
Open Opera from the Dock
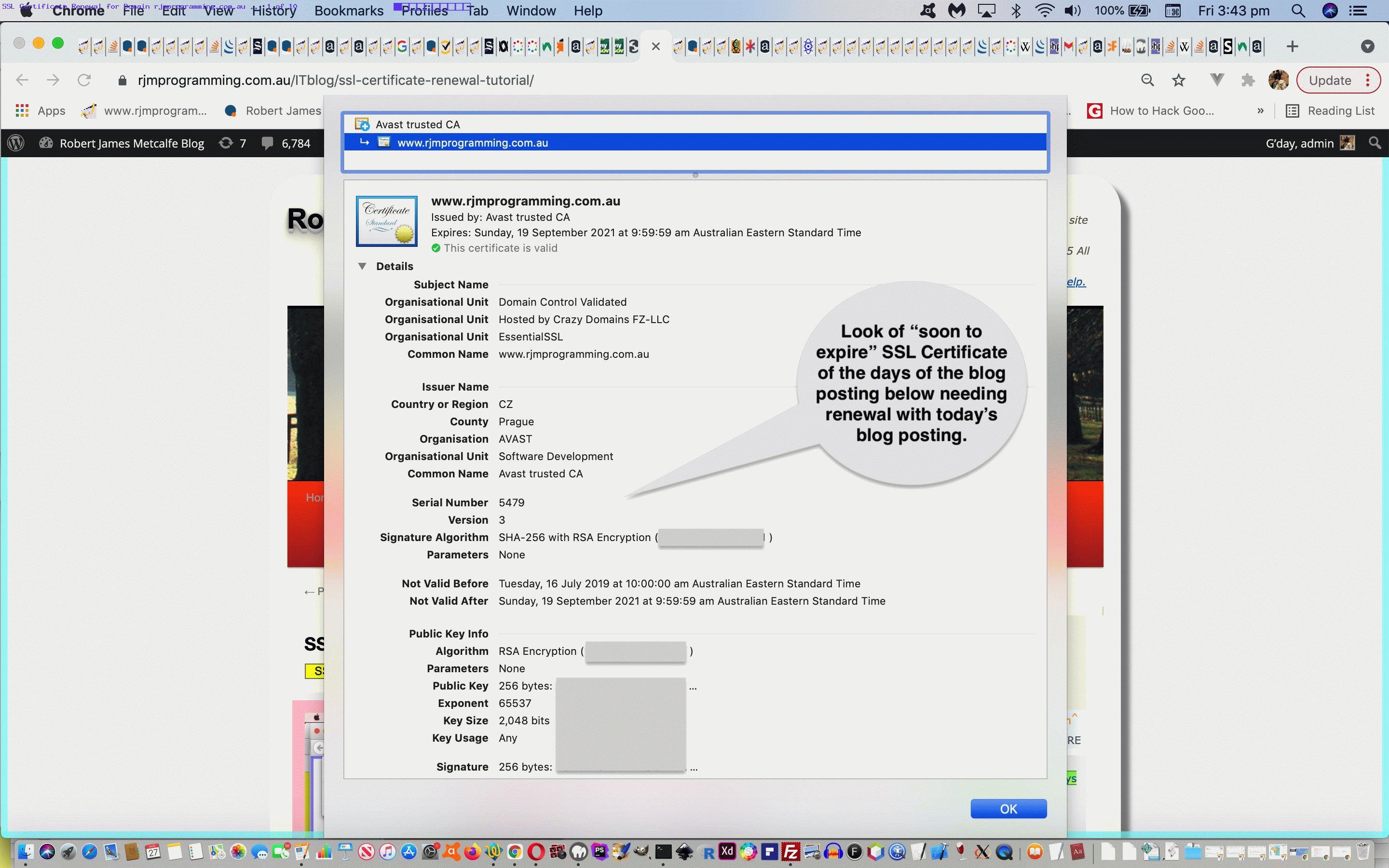536,851
